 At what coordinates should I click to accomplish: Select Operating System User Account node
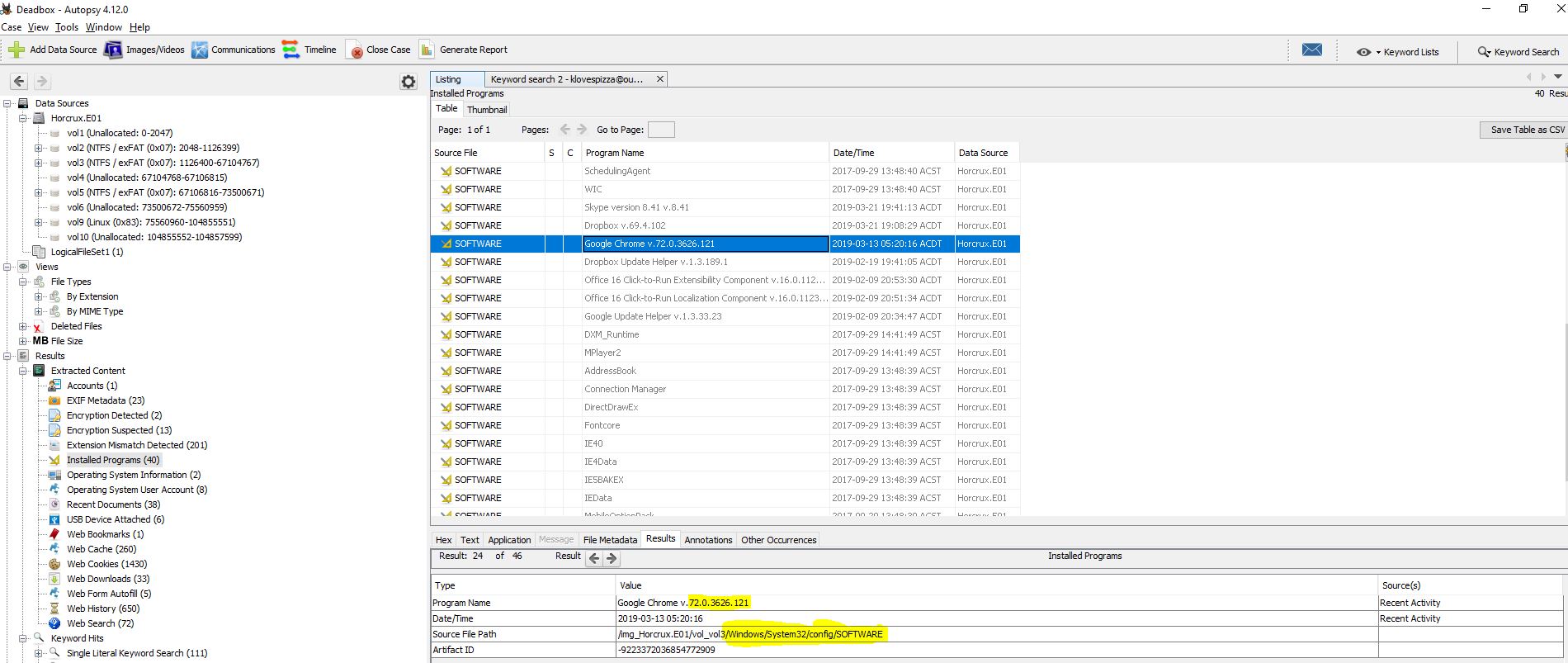click(x=137, y=490)
